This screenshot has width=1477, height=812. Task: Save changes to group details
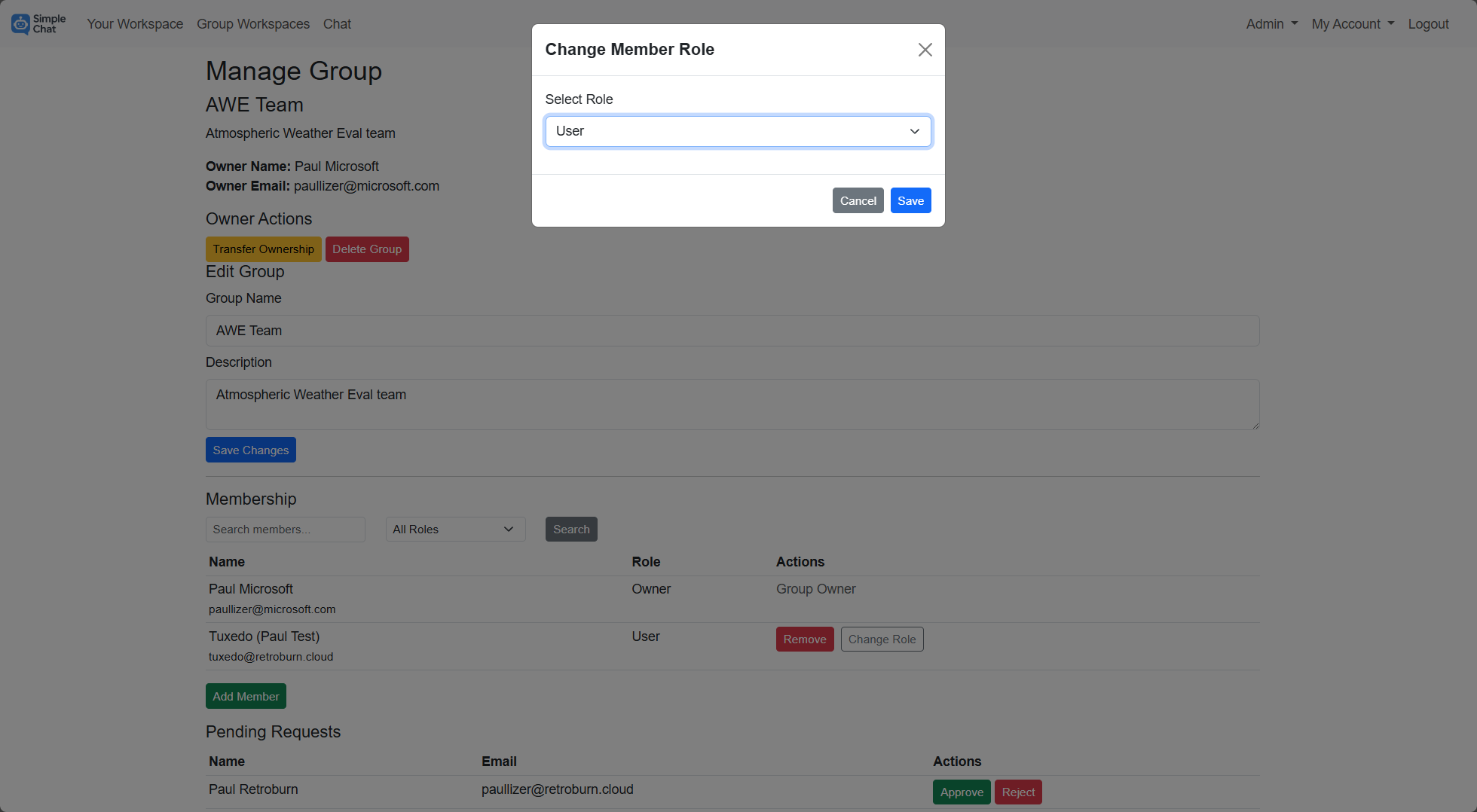250,450
